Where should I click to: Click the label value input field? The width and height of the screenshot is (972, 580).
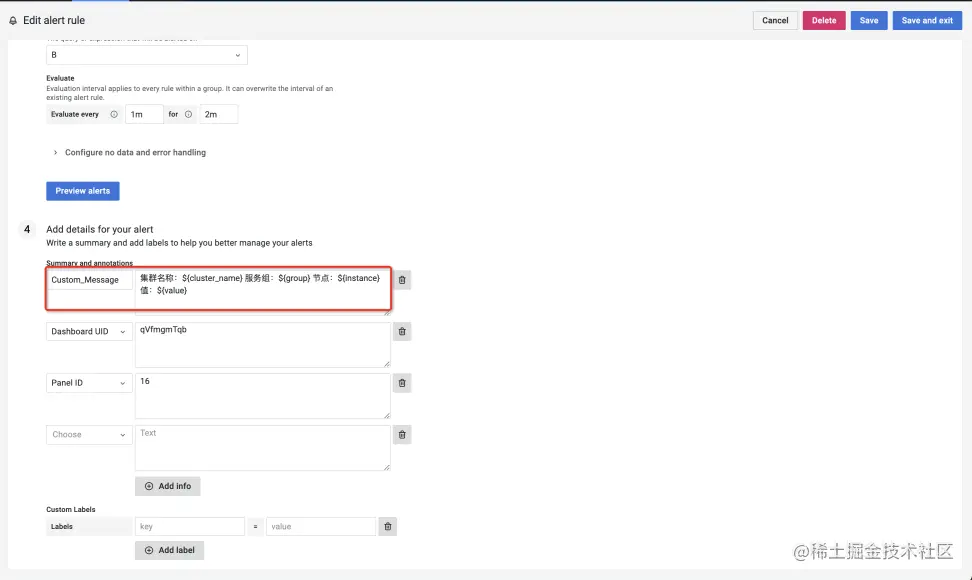click(320, 527)
